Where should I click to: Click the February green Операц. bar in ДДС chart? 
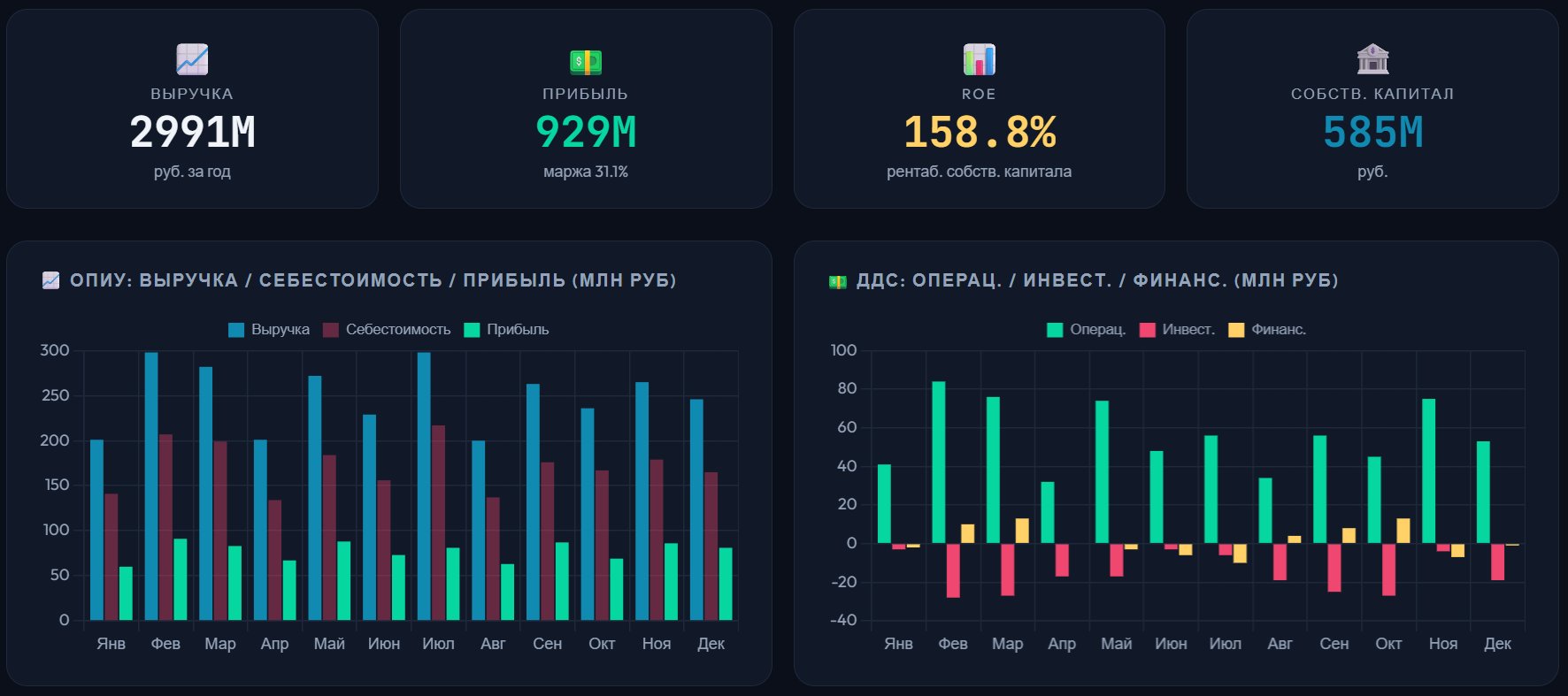(x=939, y=463)
